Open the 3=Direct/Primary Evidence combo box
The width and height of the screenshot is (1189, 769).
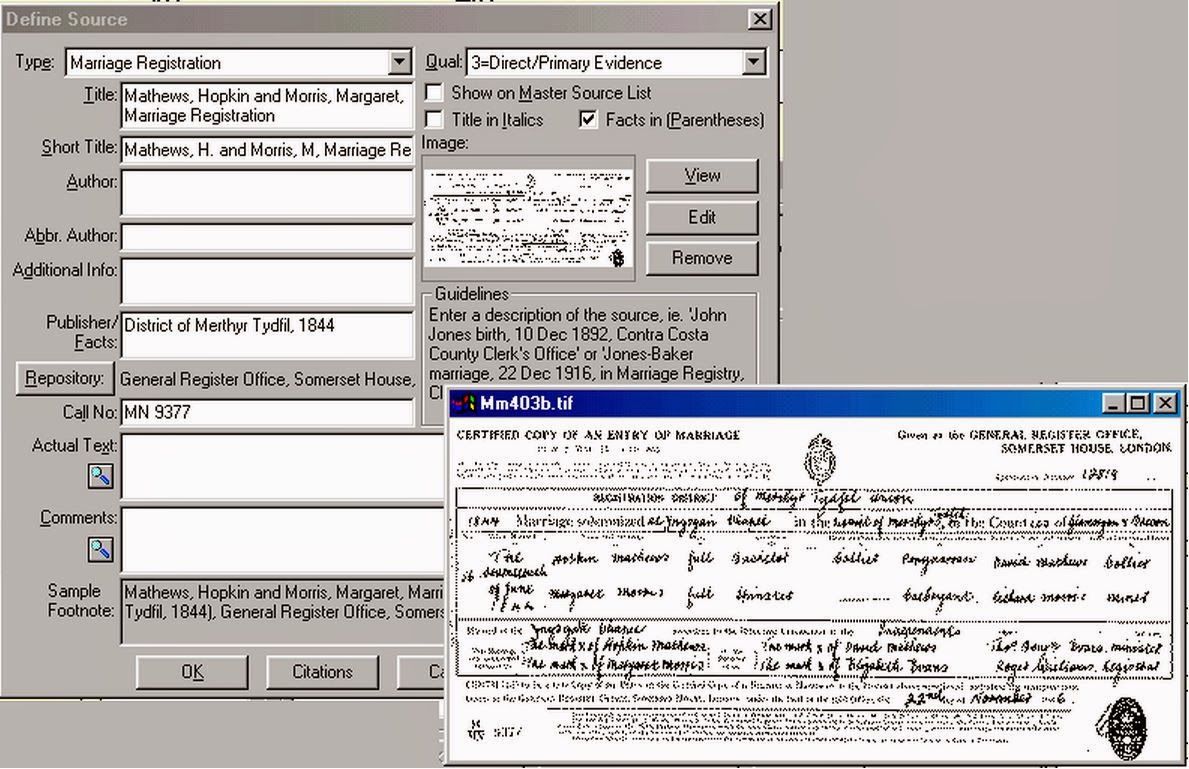coord(616,62)
